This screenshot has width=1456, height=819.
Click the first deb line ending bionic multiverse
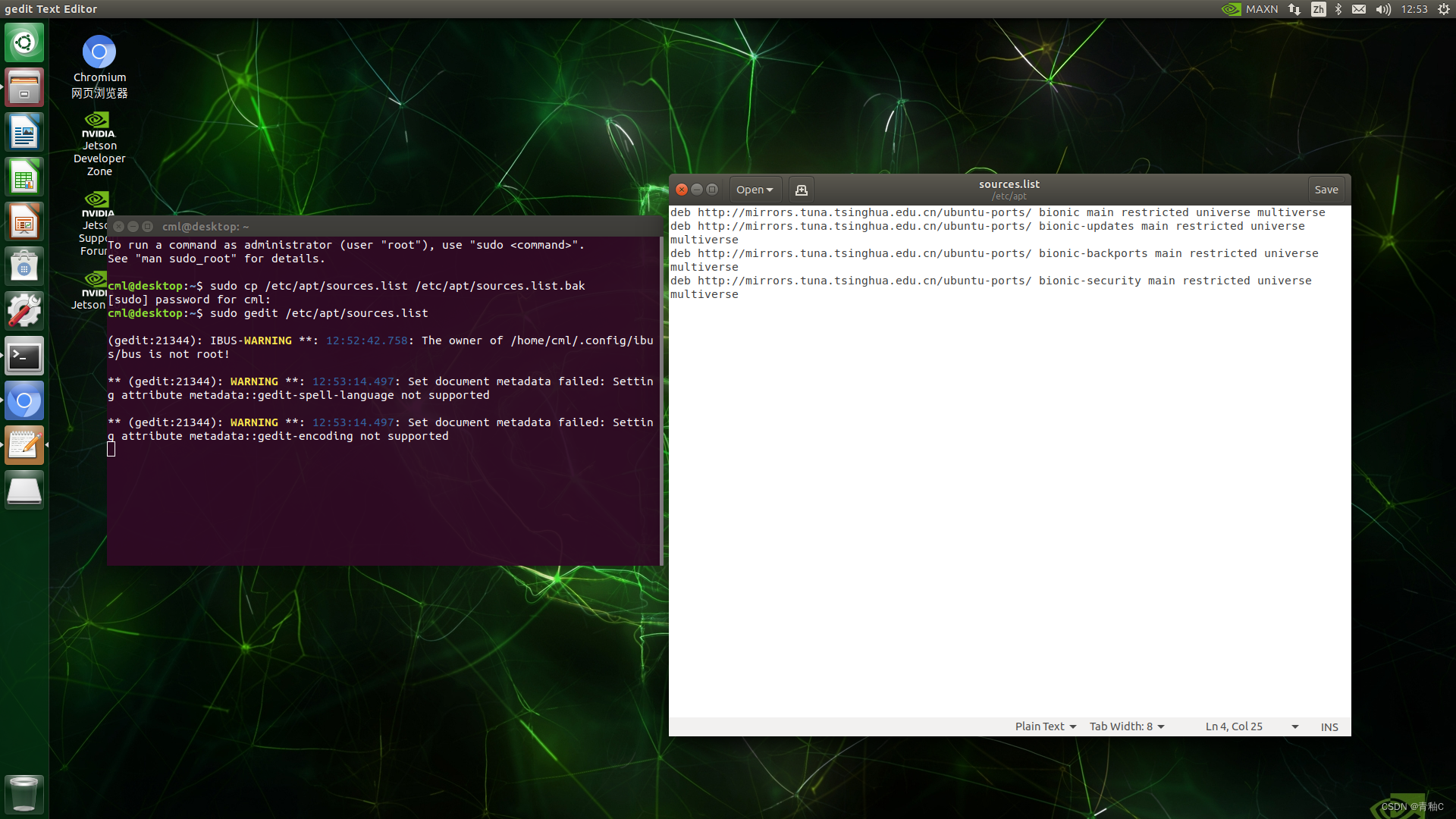tap(997, 212)
